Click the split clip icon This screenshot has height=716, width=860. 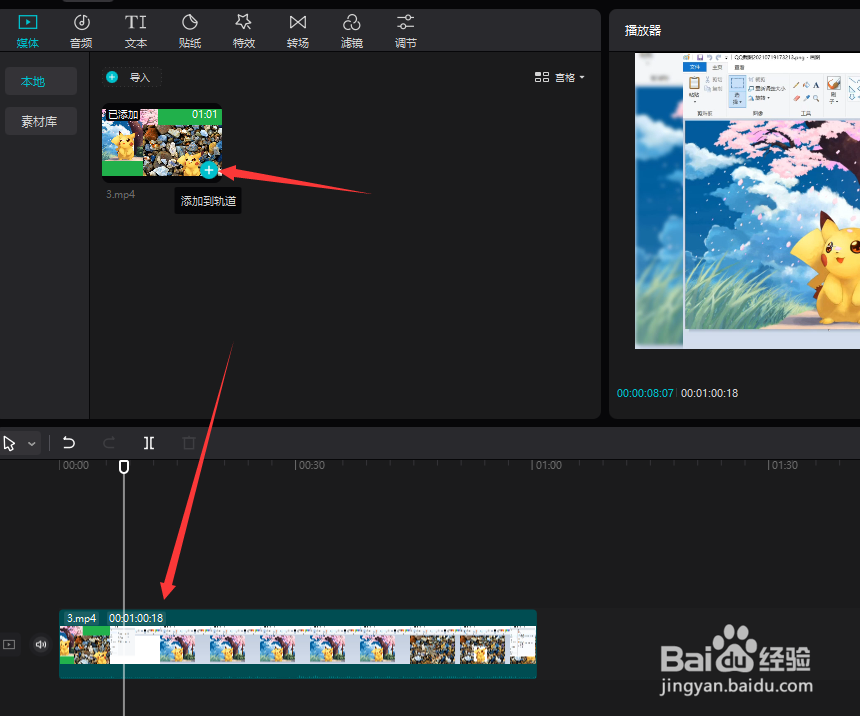point(149,443)
